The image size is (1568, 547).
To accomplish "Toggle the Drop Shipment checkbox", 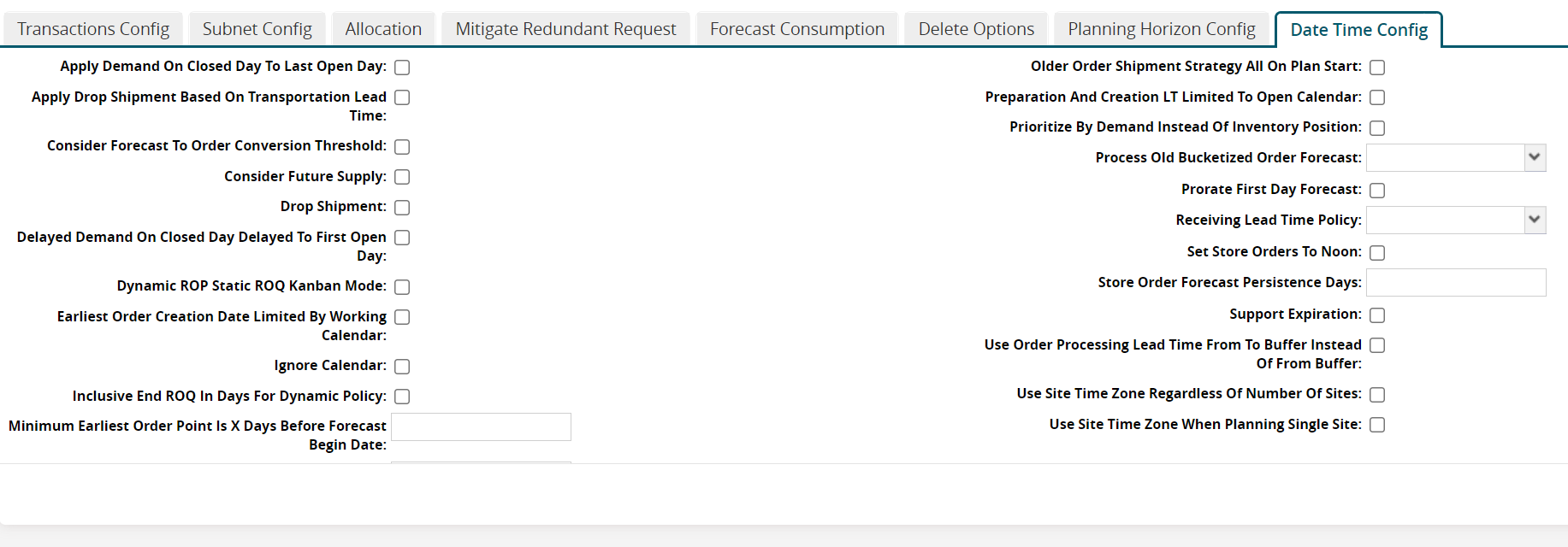I will tap(402, 208).
